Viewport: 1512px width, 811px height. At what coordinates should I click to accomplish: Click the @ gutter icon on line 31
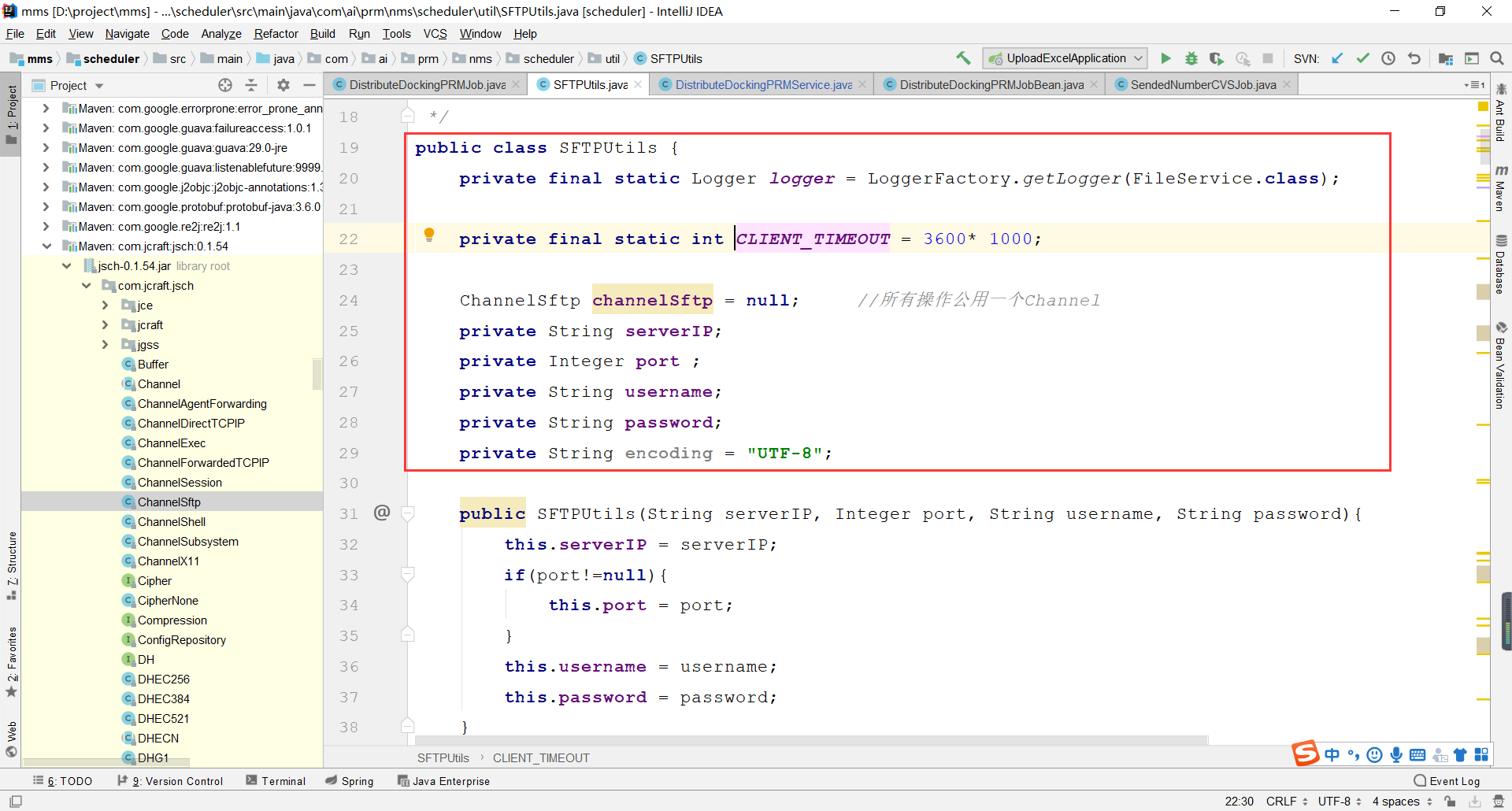[382, 513]
